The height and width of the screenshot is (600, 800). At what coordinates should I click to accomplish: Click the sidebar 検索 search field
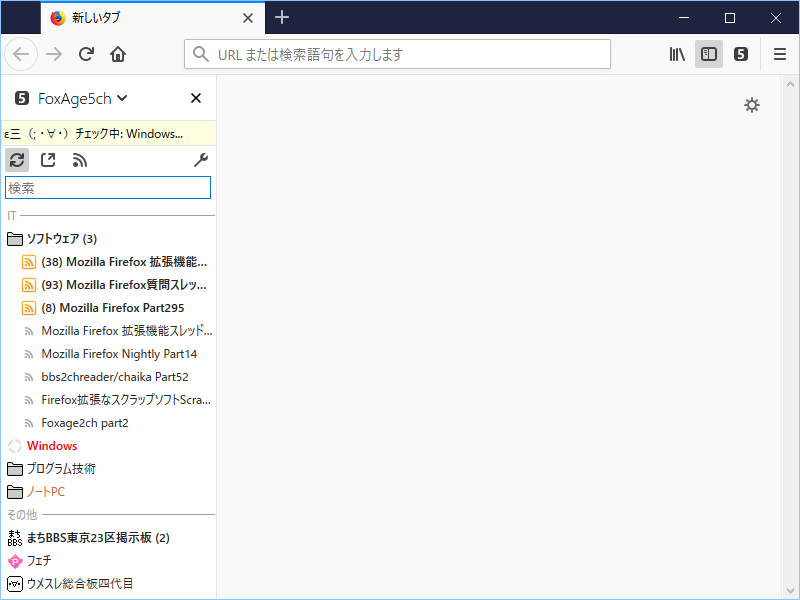[108, 188]
